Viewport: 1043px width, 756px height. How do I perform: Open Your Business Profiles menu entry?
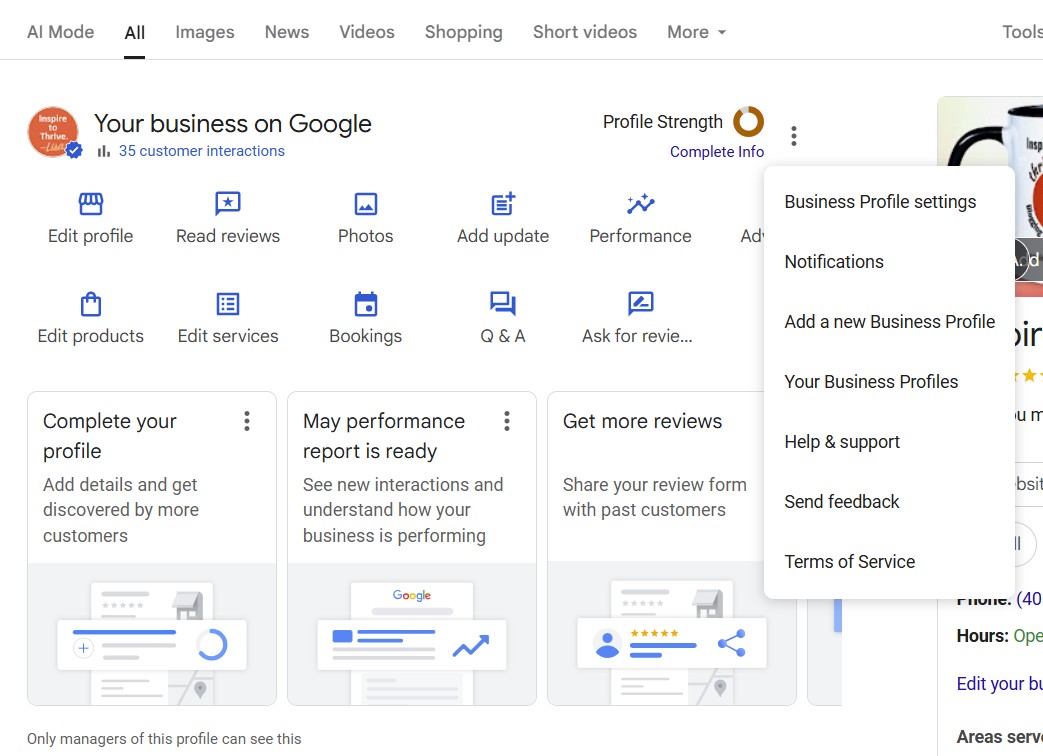889,382
